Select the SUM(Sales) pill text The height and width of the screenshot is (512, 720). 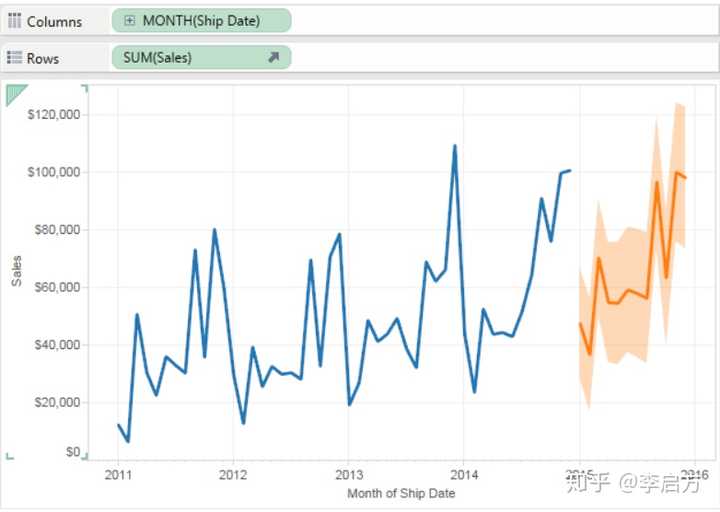tap(158, 58)
